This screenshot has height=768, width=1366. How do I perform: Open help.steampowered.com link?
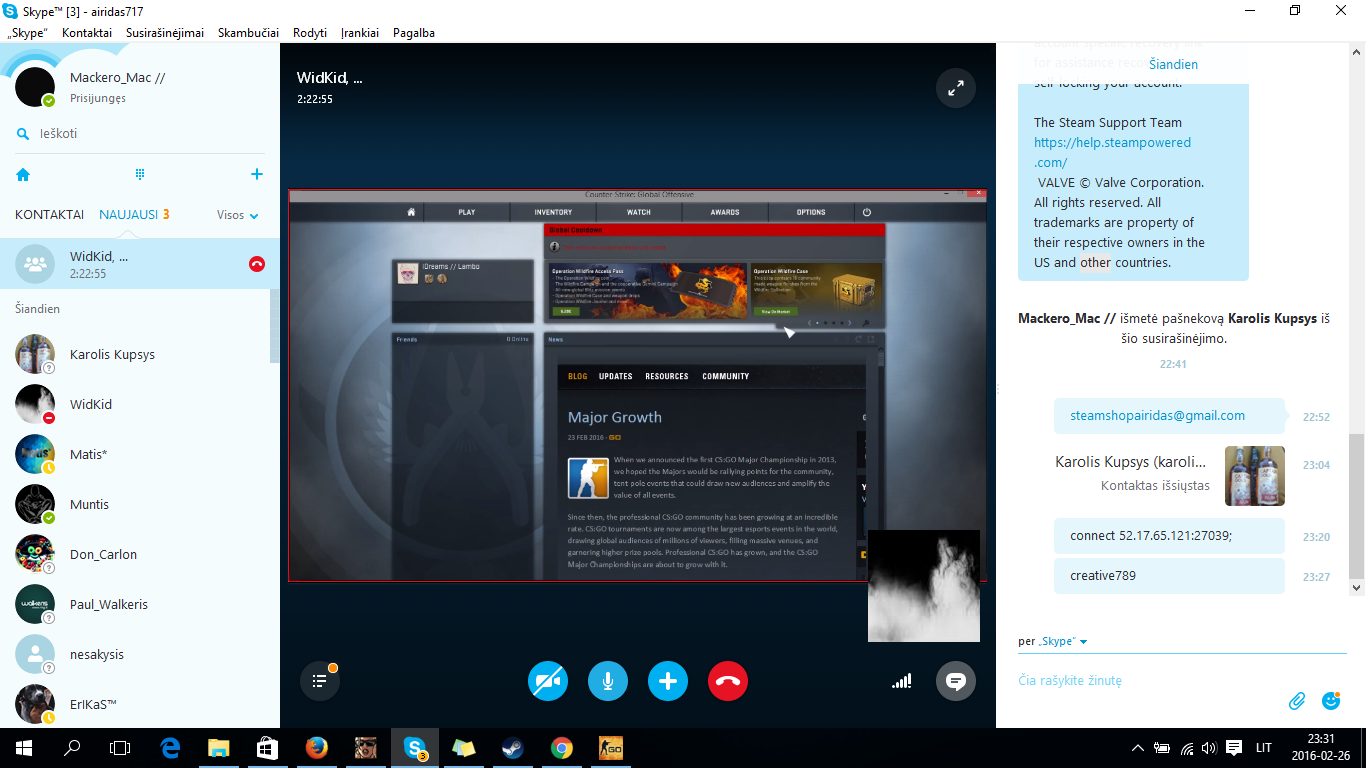coord(1112,152)
